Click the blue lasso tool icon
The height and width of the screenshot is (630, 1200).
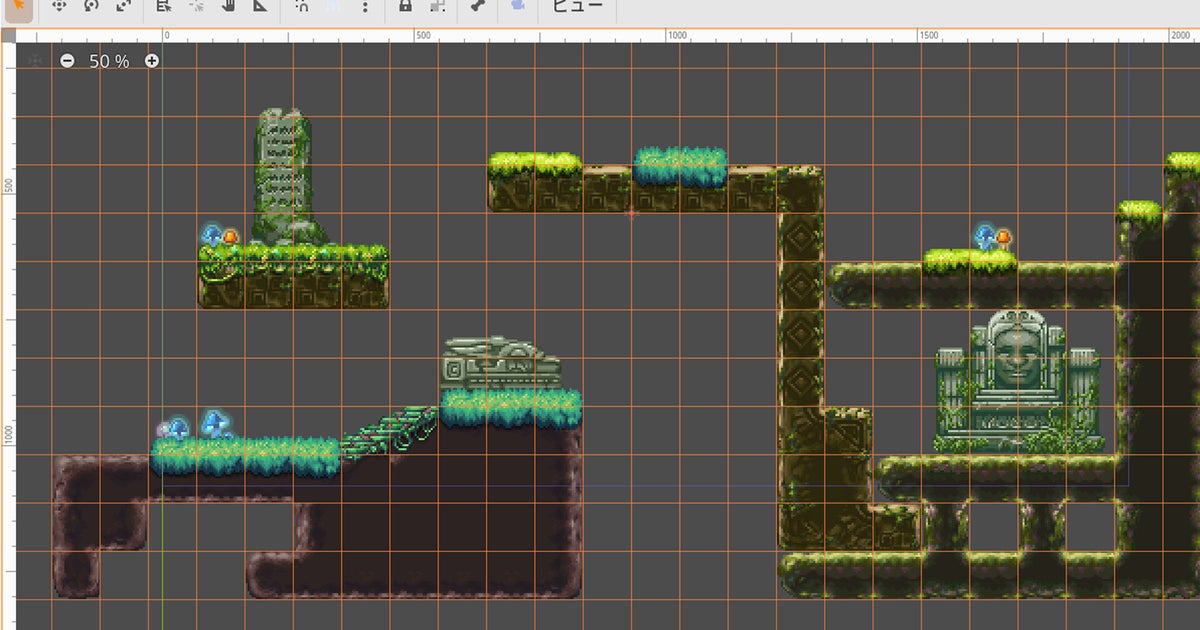(519, 6)
